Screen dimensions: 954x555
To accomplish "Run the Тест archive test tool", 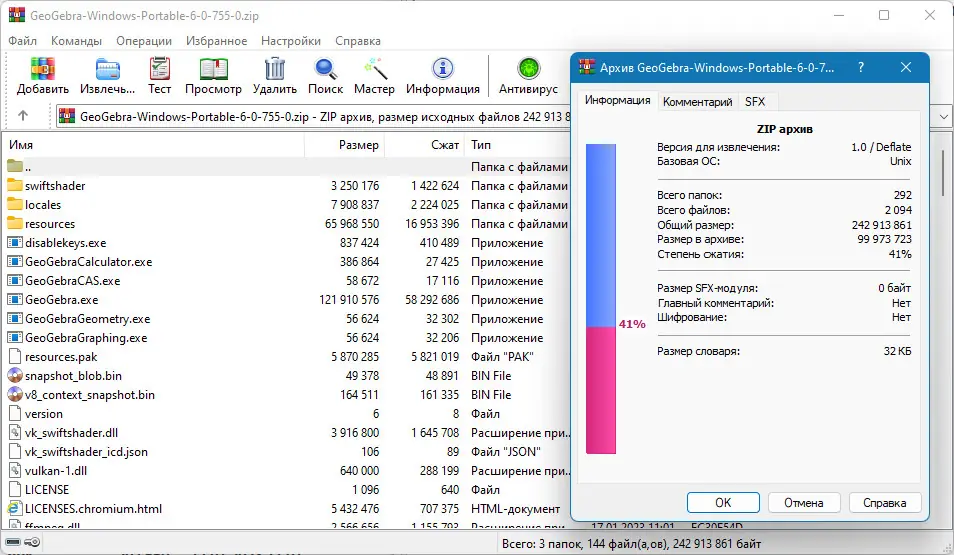I will pyautogui.click(x=159, y=69).
